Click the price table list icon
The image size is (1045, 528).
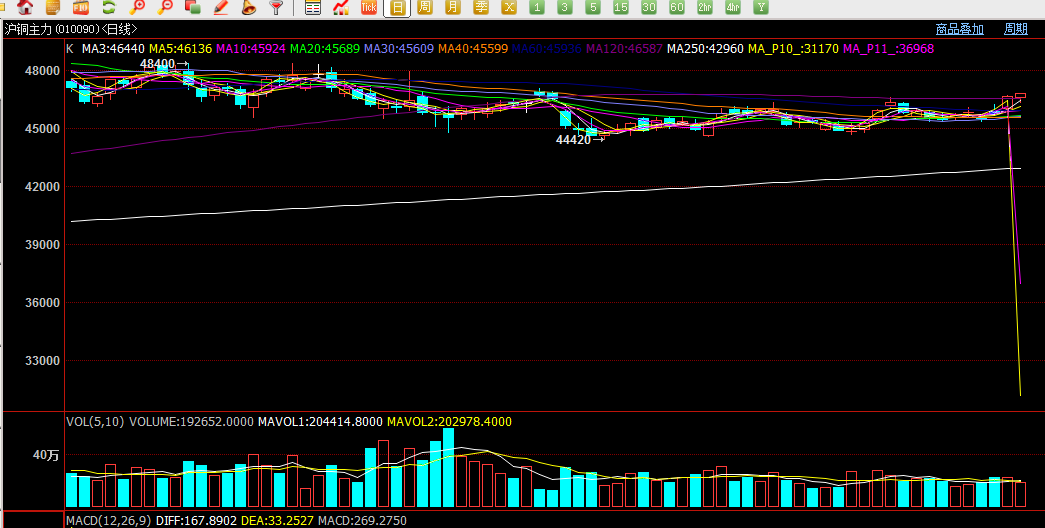pos(313,7)
